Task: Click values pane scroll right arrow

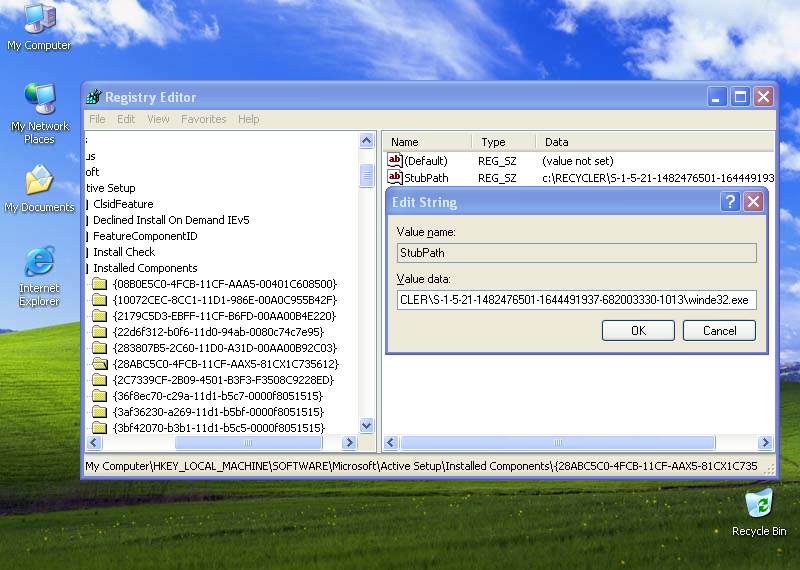Action: pos(765,442)
